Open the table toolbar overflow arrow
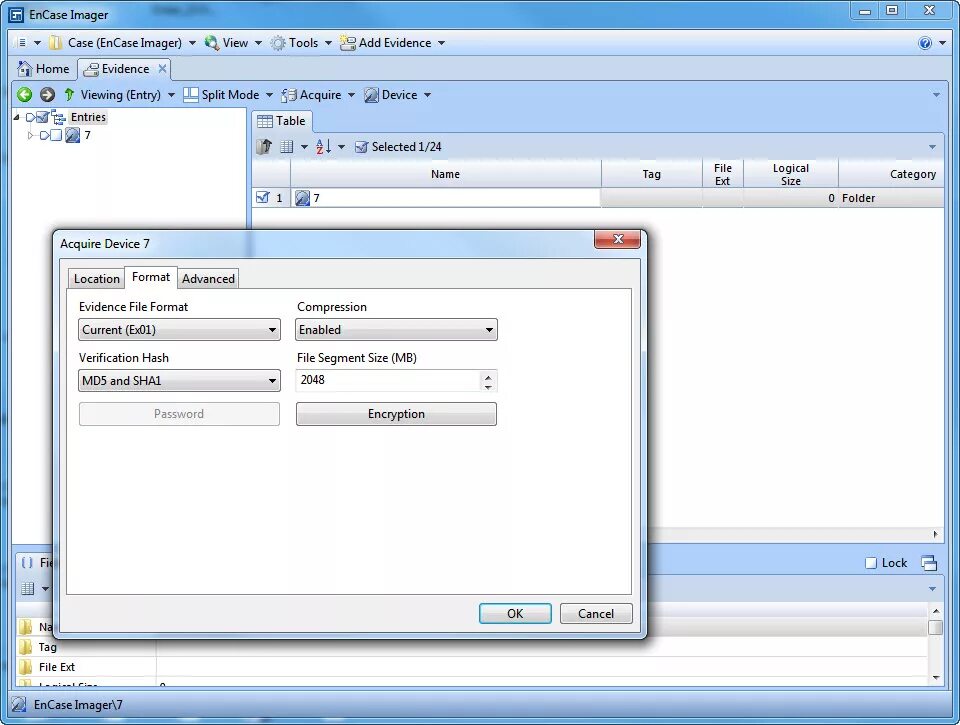Image resolution: width=960 pixels, height=725 pixels. (x=932, y=147)
